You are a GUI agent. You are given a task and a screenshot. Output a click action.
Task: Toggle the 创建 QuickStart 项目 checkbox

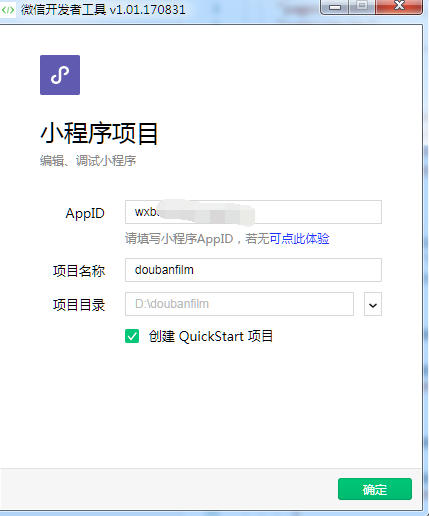(x=132, y=336)
